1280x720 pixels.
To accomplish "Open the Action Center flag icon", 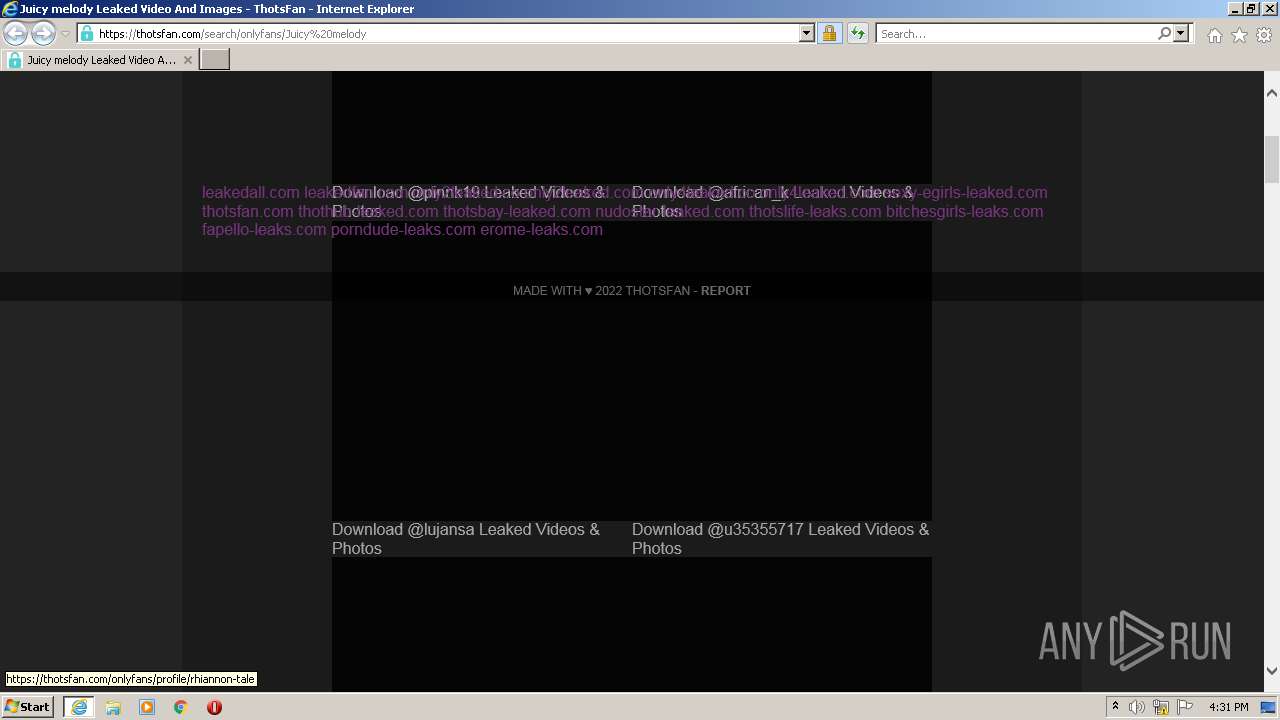I will pyautogui.click(x=1185, y=707).
